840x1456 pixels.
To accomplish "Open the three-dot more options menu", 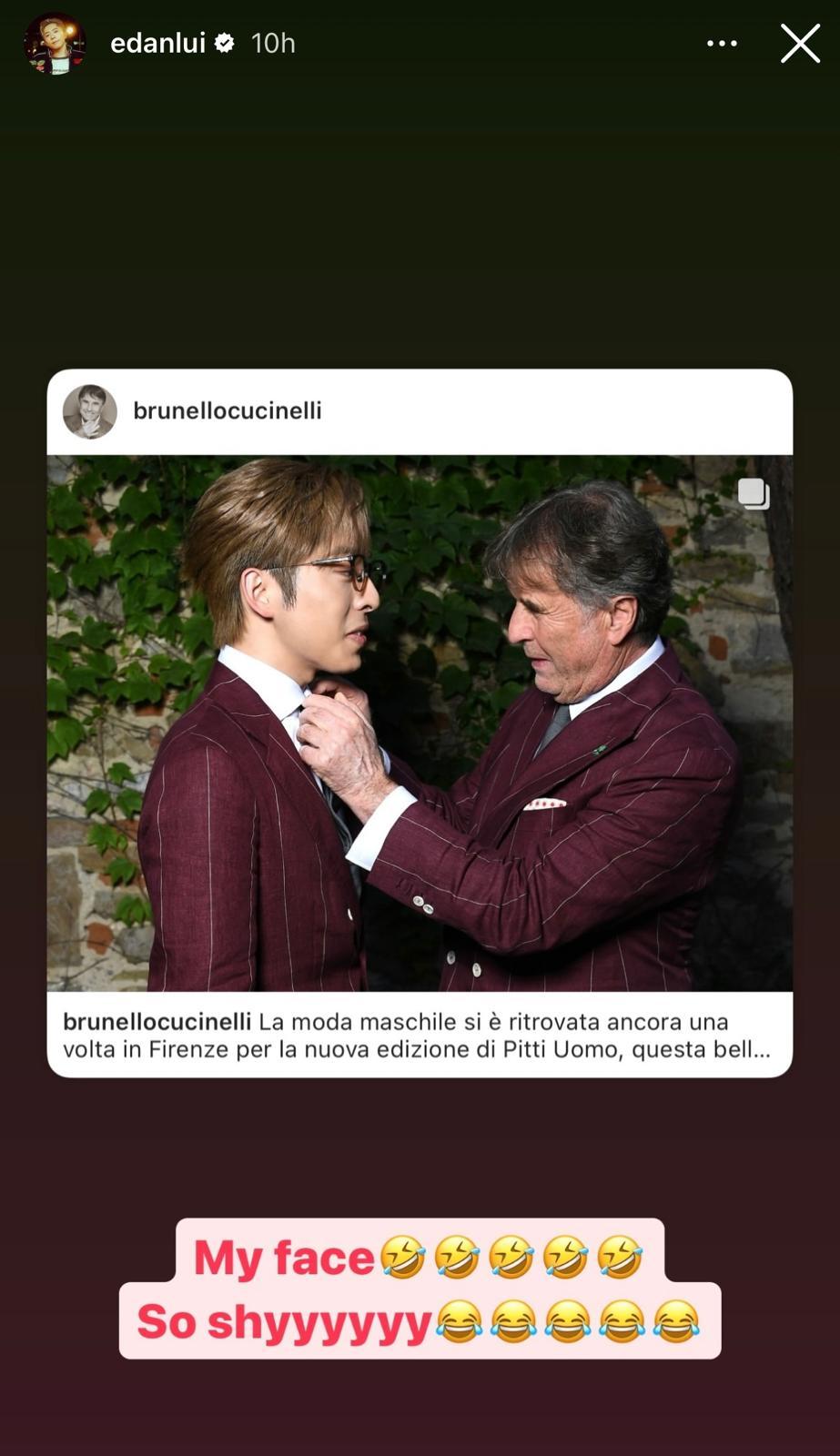I will (722, 43).
